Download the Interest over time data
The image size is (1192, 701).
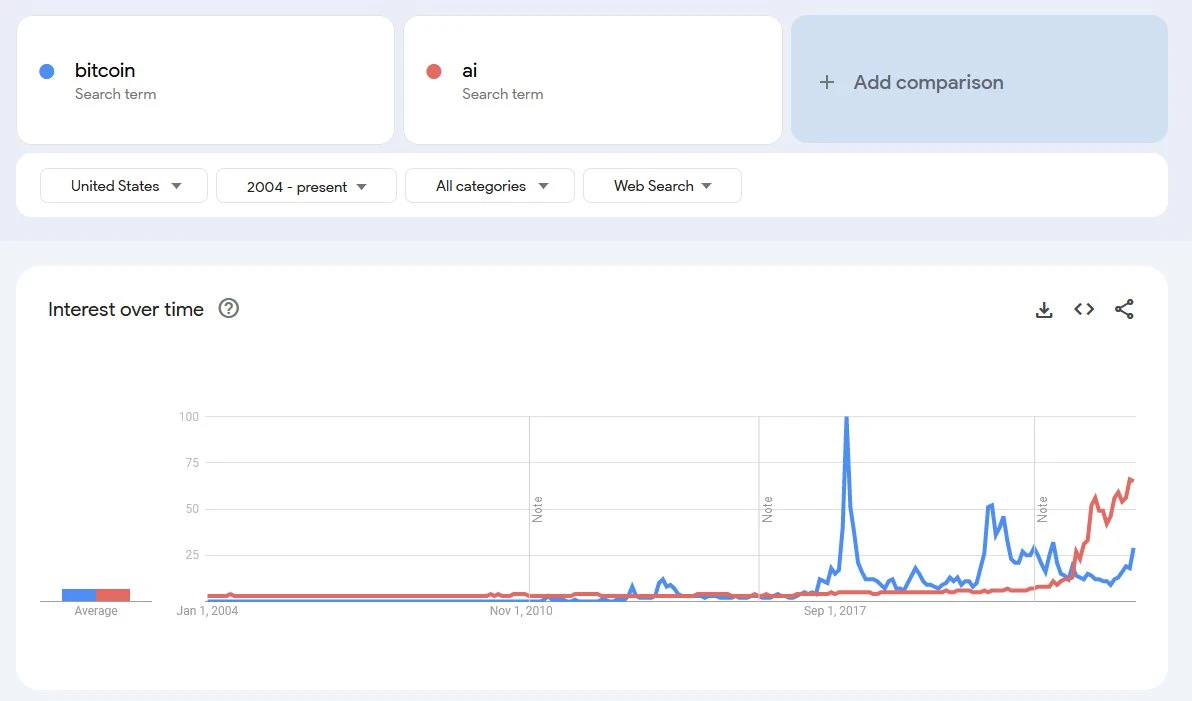coord(1044,309)
